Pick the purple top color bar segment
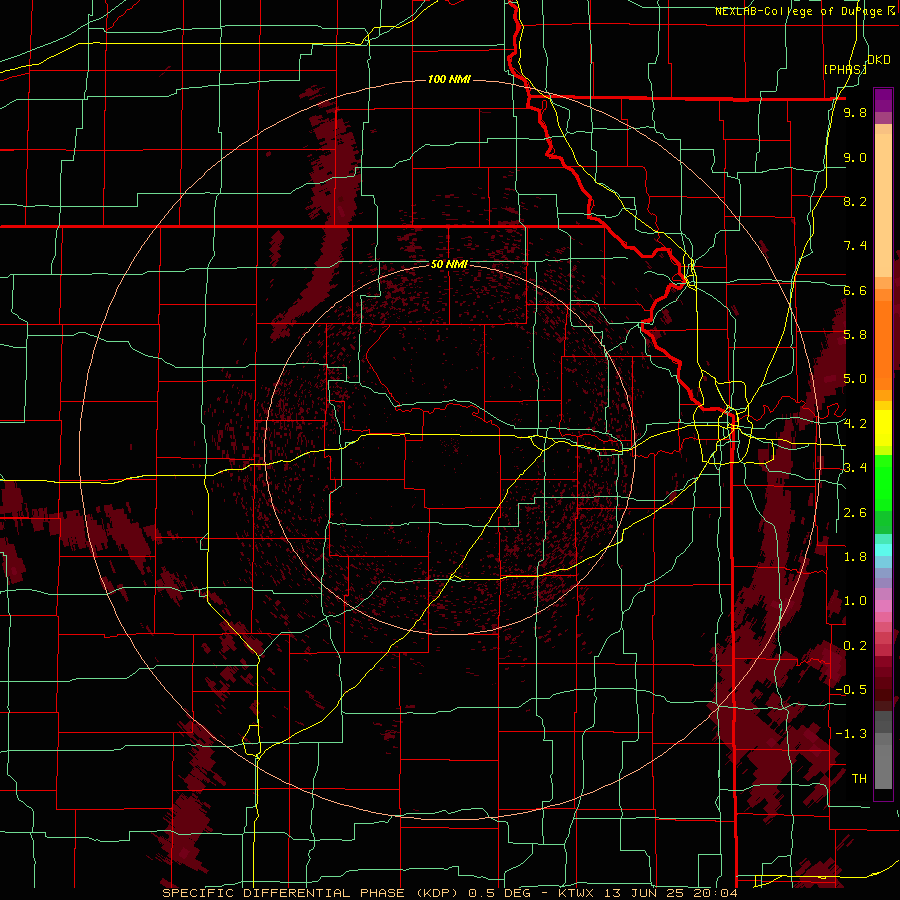This screenshot has height=900, width=900. point(883,101)
